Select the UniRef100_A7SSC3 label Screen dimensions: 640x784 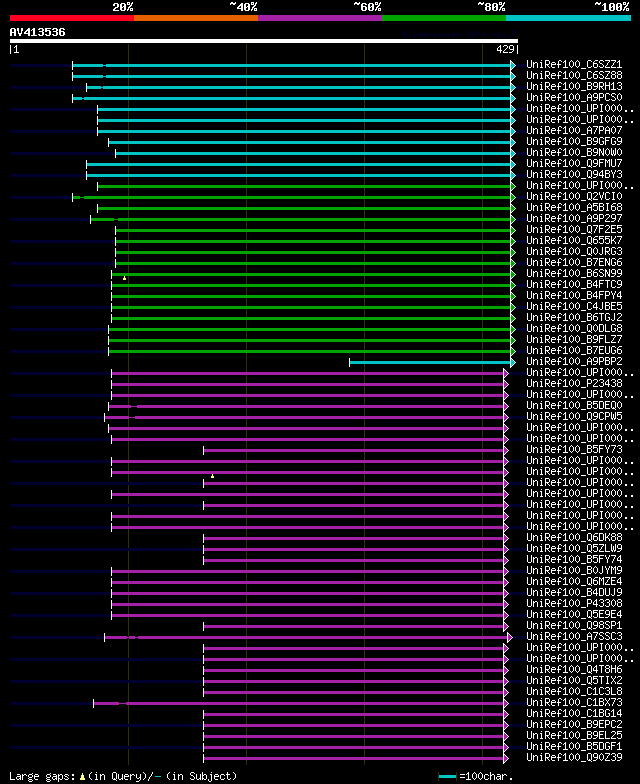[574, 636]
